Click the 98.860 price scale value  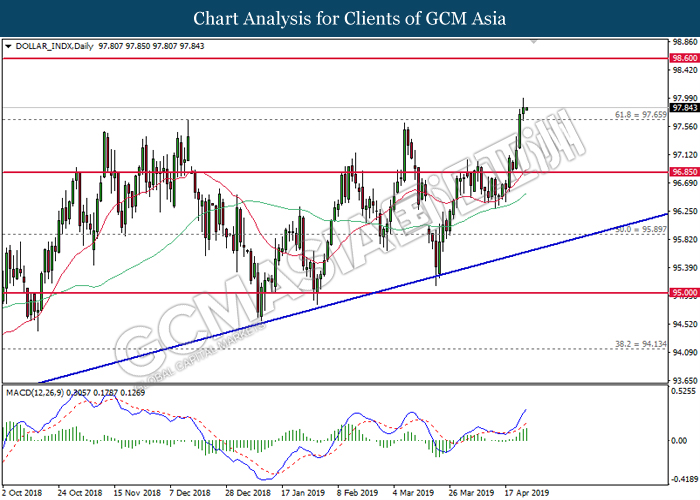pyautogui.click(x=684, y=42)
